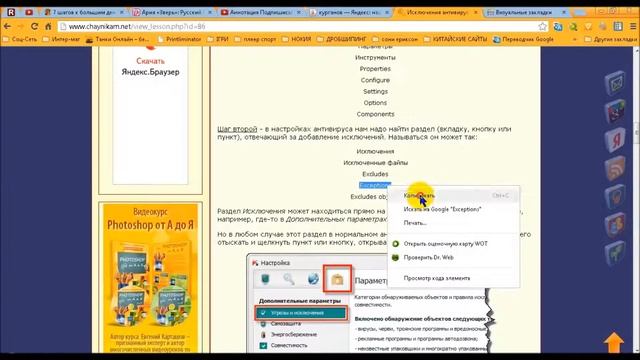The width and height of the screenshot is (640, 360).
Task: Click the WOT green circle icon in context menu
Action: (395, 244)
